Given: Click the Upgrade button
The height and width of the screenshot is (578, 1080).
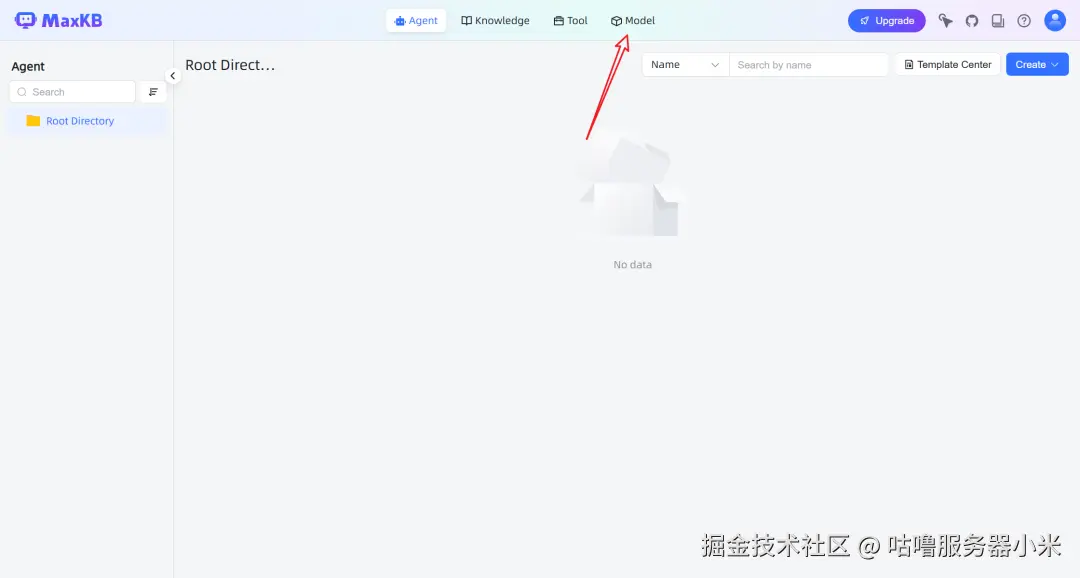Looking at the screenshot, I should click(886, 20).
